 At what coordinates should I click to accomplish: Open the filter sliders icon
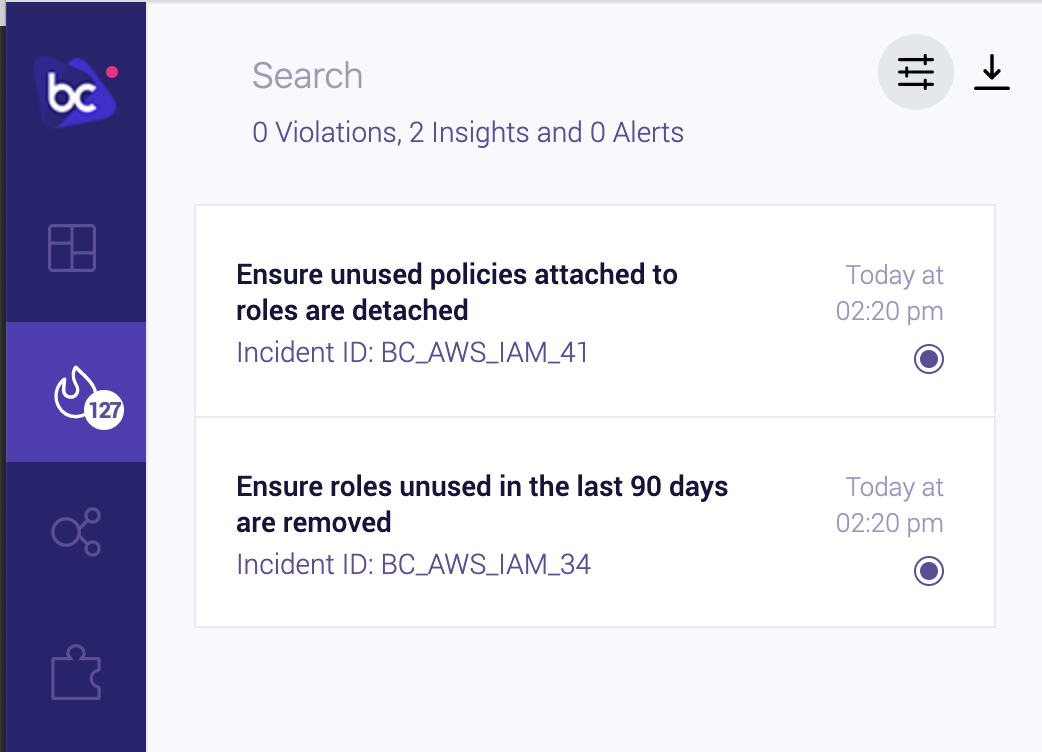[x=916, y=72]
